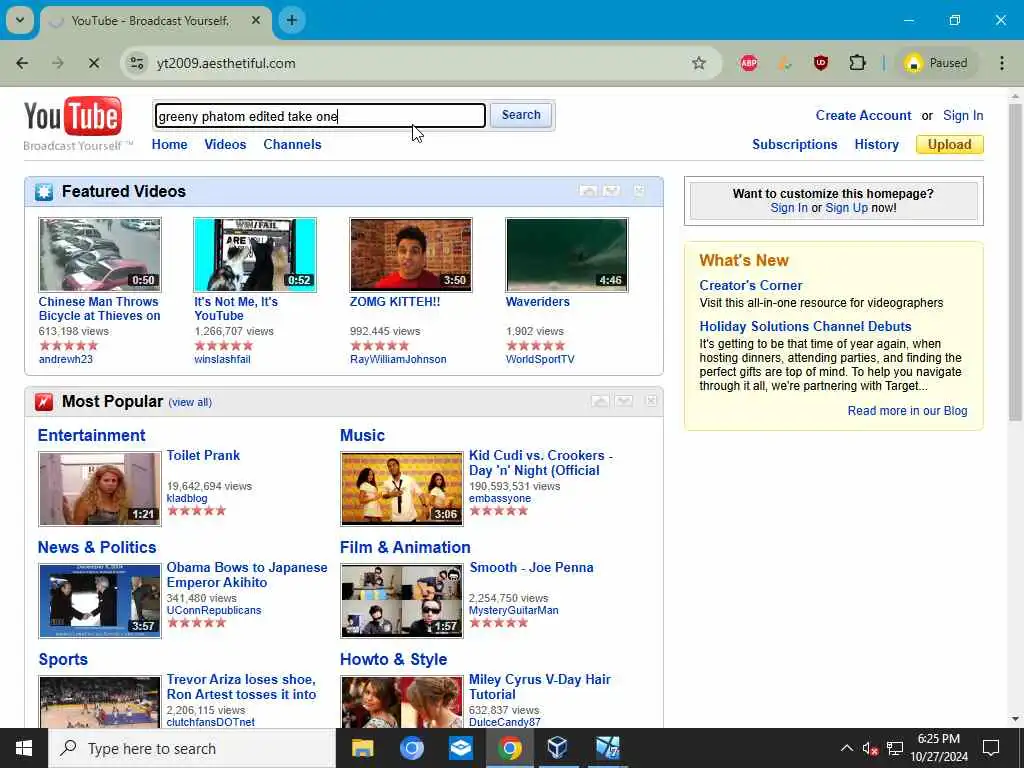Bookmark this page with star icon
Image resolution: width=1024 pixels, height=768 pixels.
coord(699,63)
